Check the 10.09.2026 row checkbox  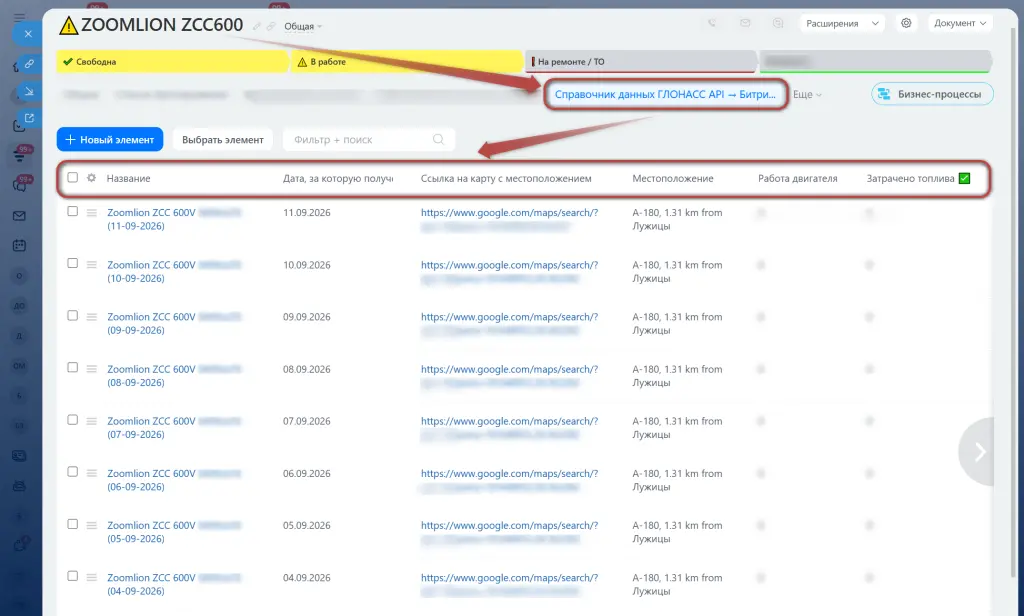tap(72, 263)
